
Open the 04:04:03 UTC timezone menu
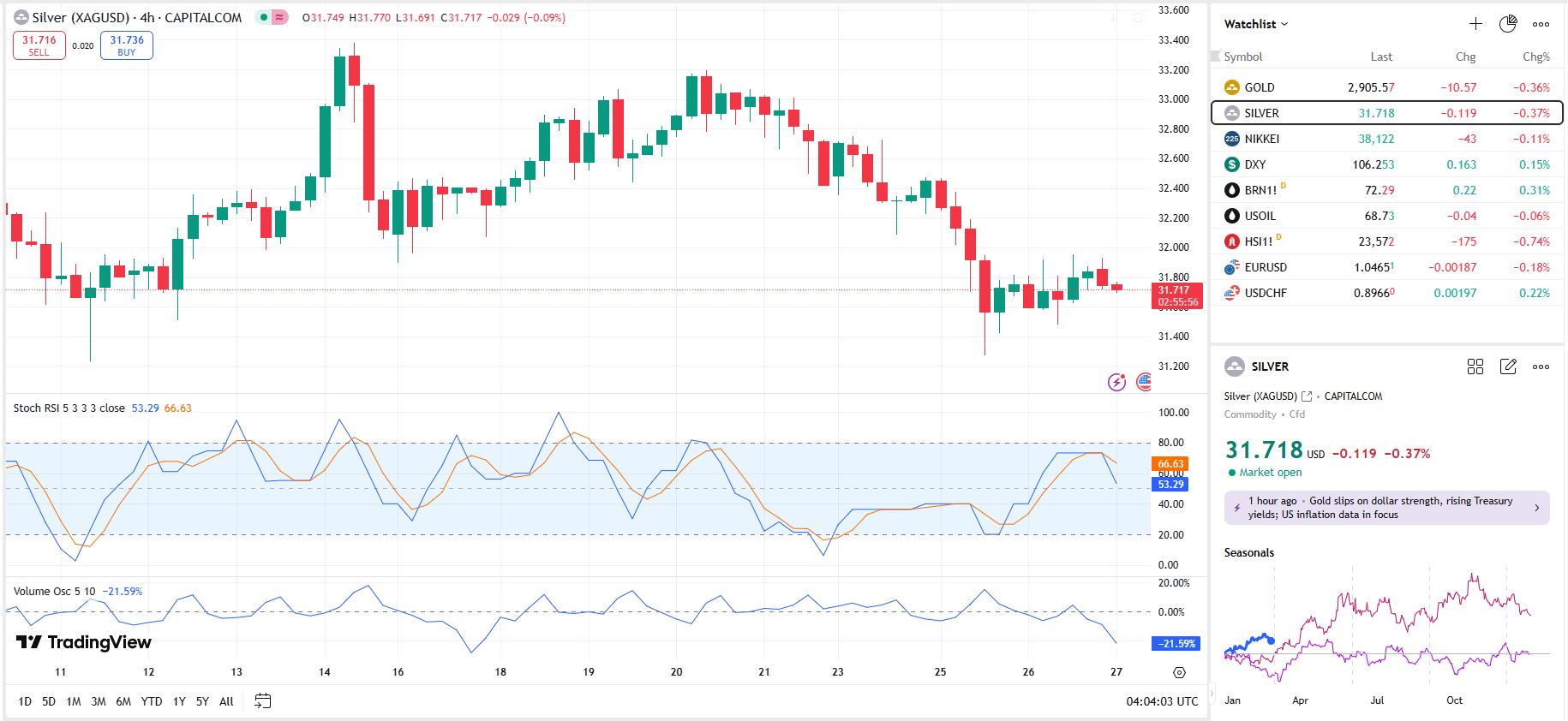click(1162, 701)
